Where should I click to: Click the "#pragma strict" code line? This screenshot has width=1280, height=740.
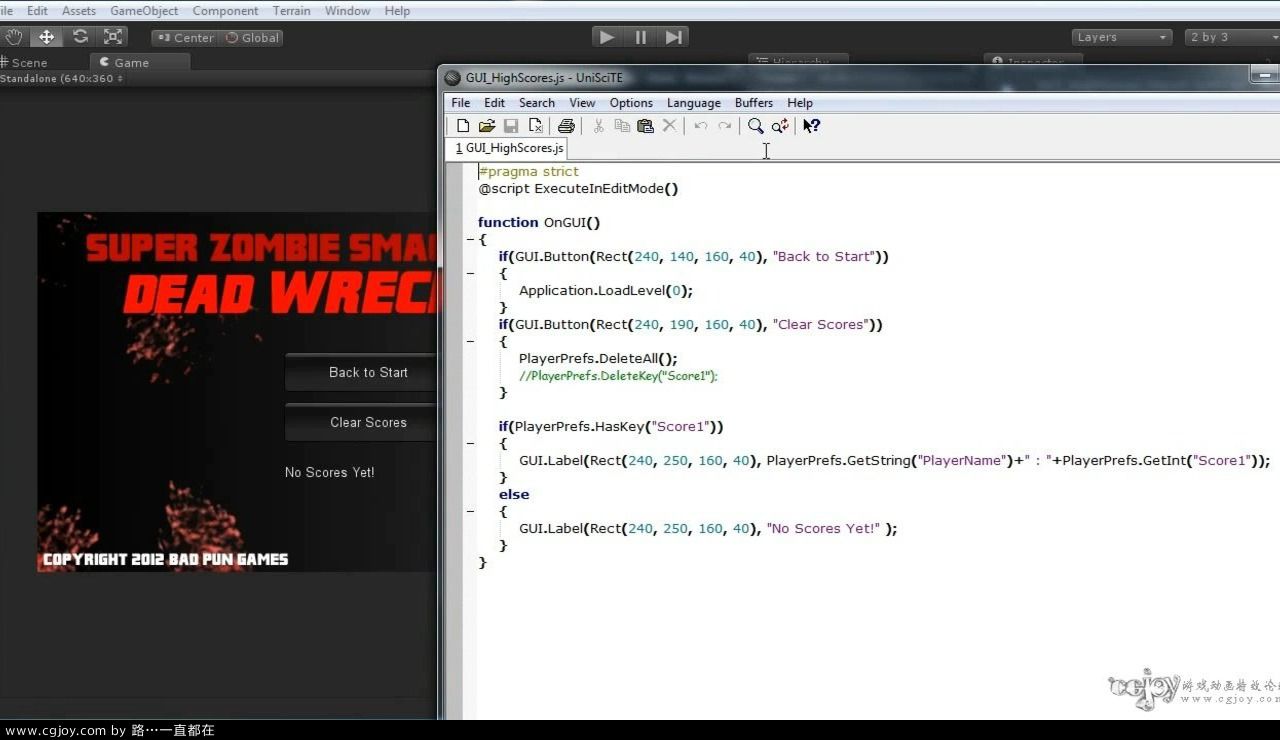coord(528,171)
